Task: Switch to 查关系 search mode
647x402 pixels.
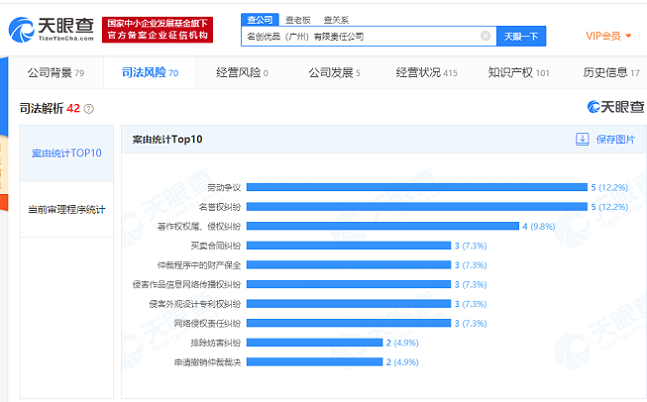Action: 335,18
